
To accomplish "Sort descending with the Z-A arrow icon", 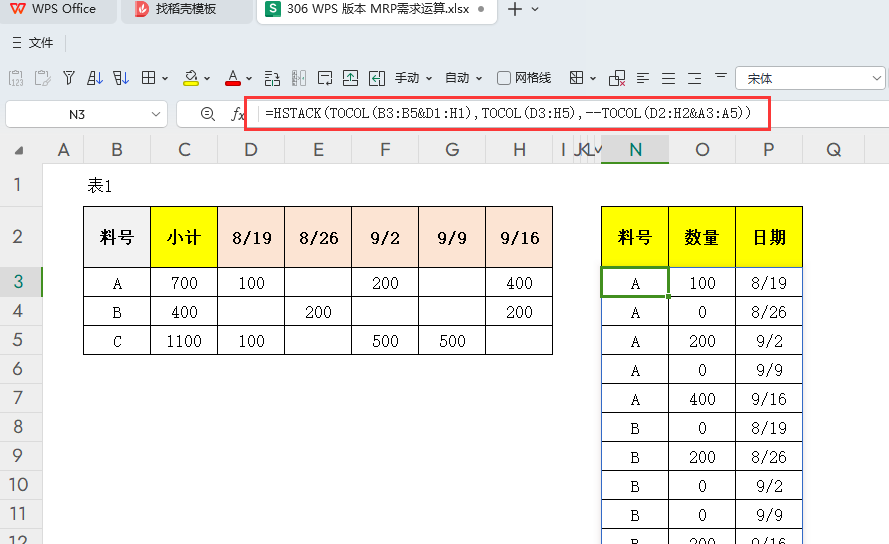I will click(x=121, y=78).
